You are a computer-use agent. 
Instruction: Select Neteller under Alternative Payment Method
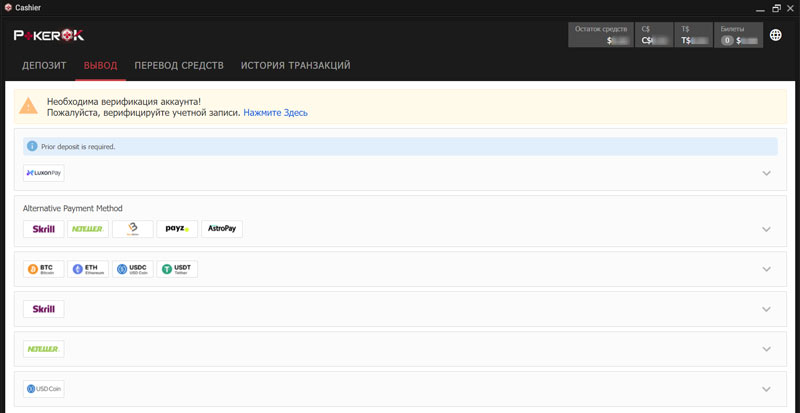pos(88,229)
